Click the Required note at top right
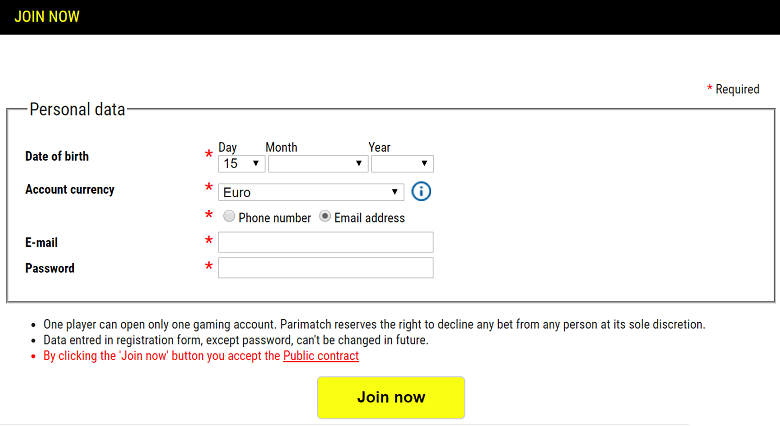 [x=737, y=89]
